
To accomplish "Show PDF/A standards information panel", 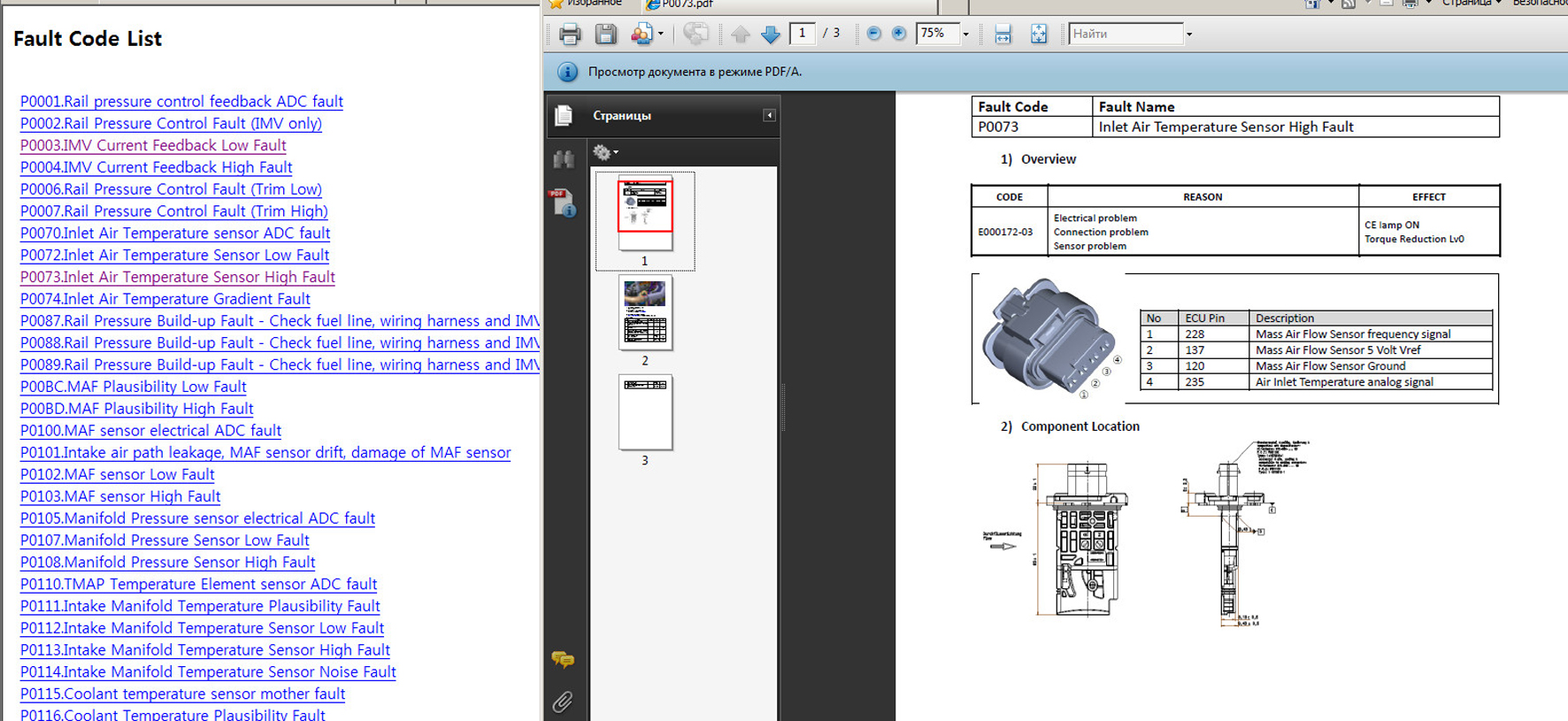I will click(564, 204).
